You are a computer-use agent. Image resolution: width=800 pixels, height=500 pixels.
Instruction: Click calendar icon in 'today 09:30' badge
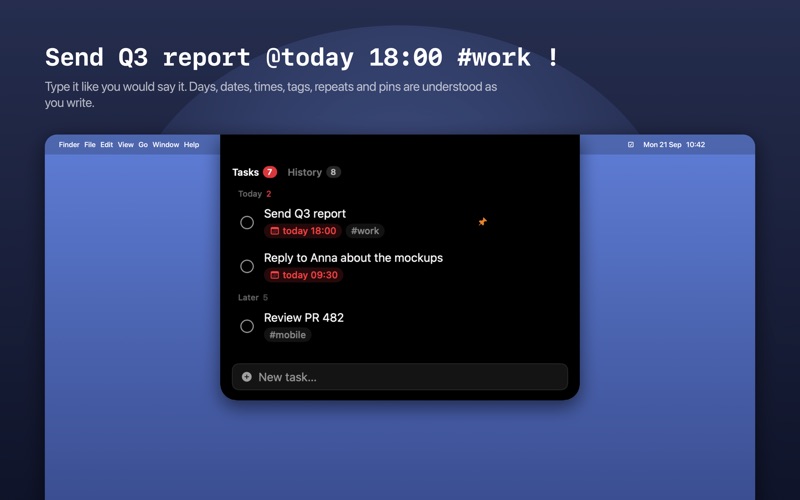[274, 276]
